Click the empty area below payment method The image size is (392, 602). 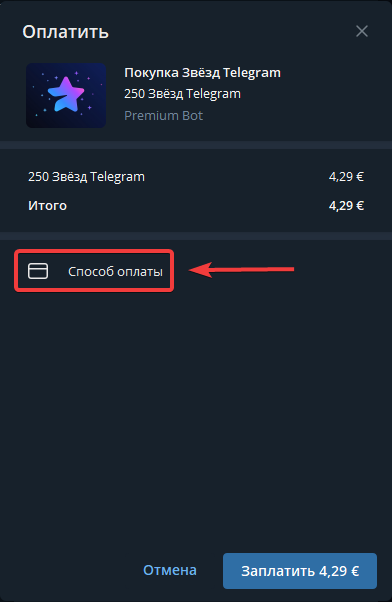tap(196, 418)
